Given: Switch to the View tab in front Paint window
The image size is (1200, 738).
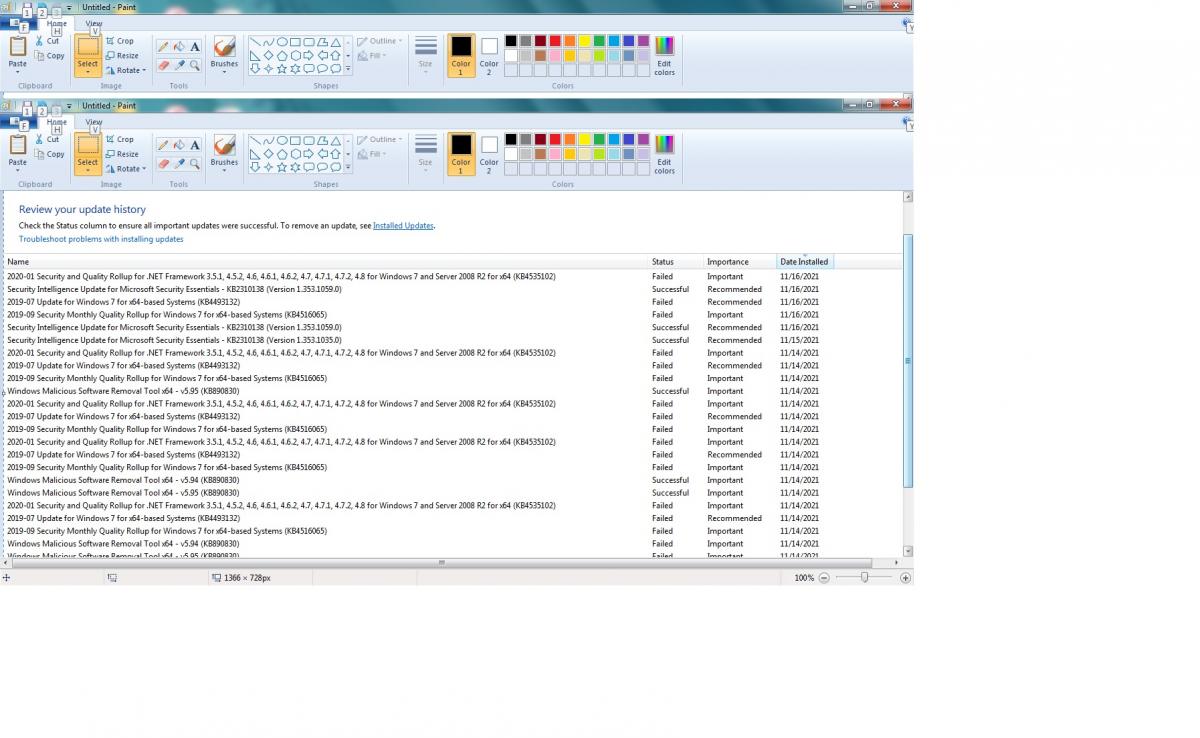Looking at the screenshot, I should [94, 122].
